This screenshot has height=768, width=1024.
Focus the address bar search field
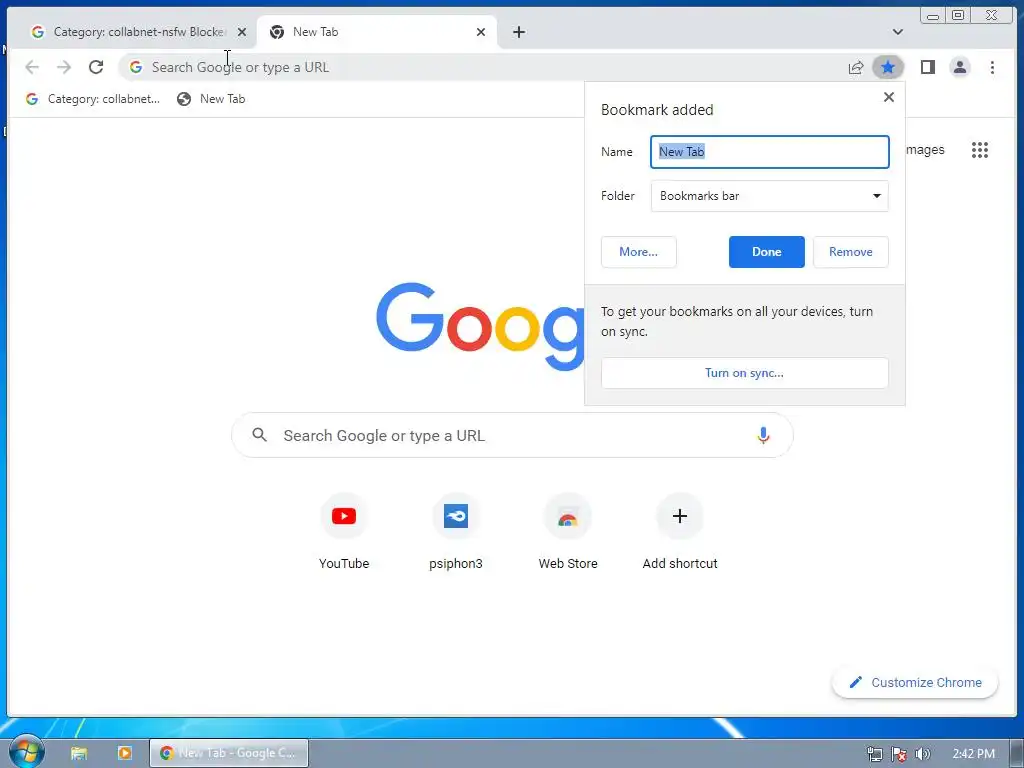[x=483, y=67]
